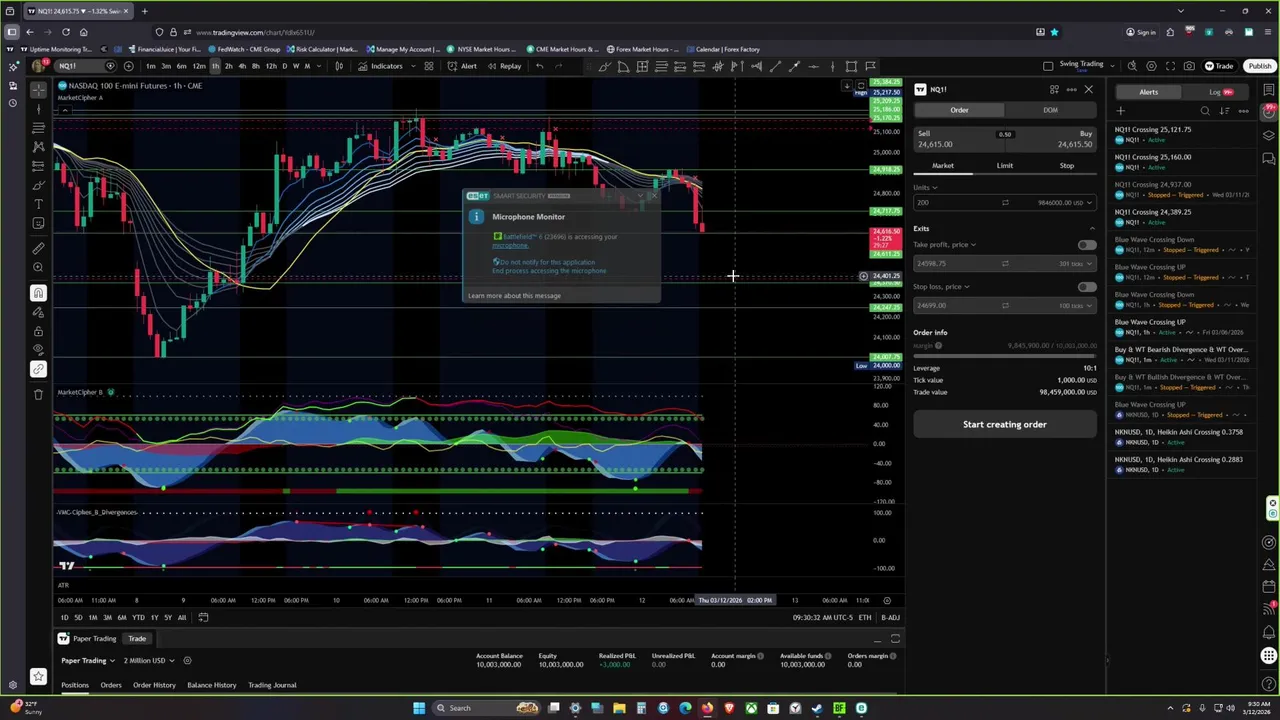Toggle ETH extended hours session
Viewport: 1280px width, 720px height.
point(865,617)
